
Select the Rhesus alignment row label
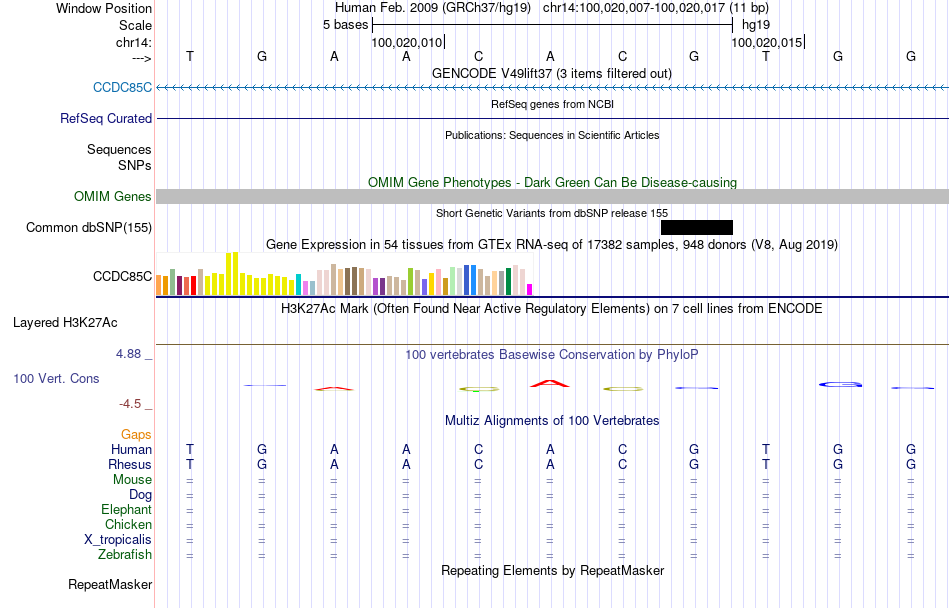pyautogui.click(x=130, y=464)
